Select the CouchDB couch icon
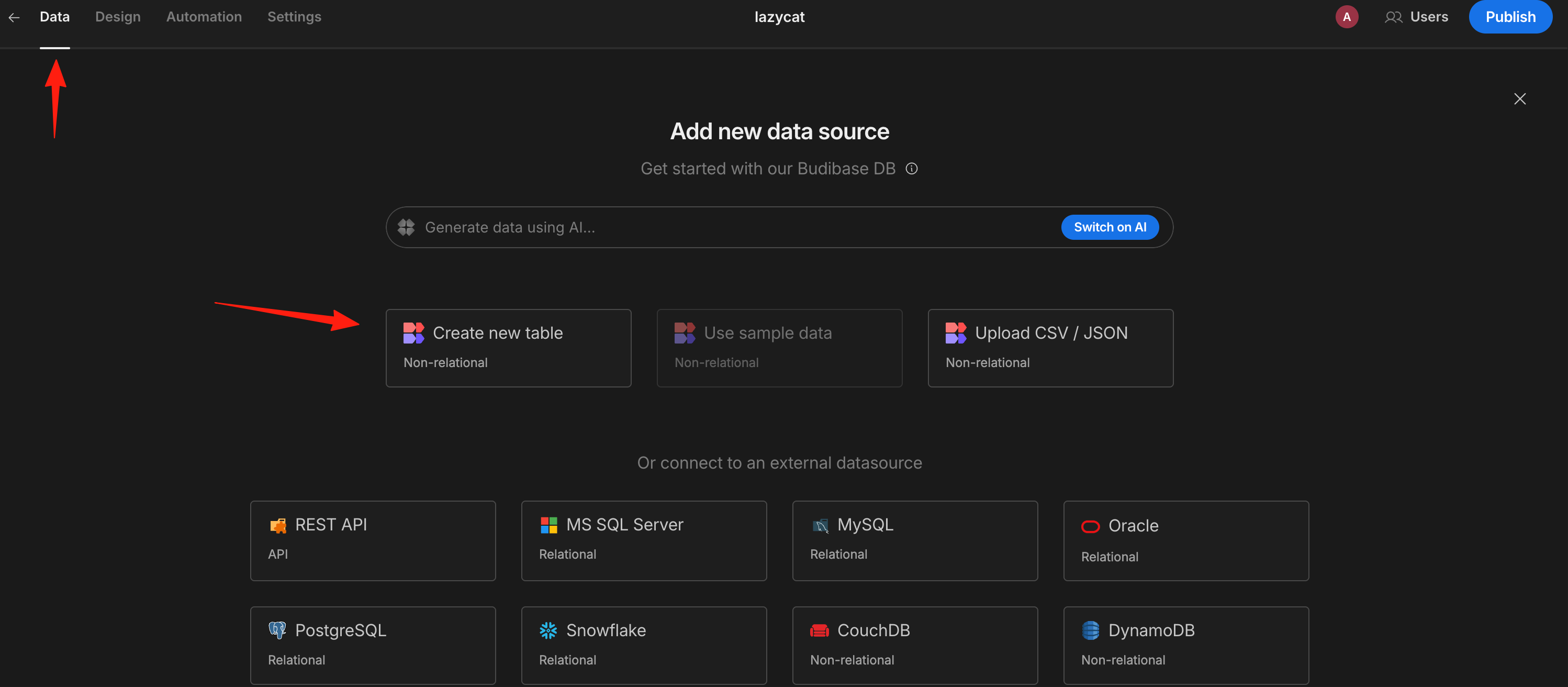The width and height of the screenshot is (1568, 687). pos(819,631)
